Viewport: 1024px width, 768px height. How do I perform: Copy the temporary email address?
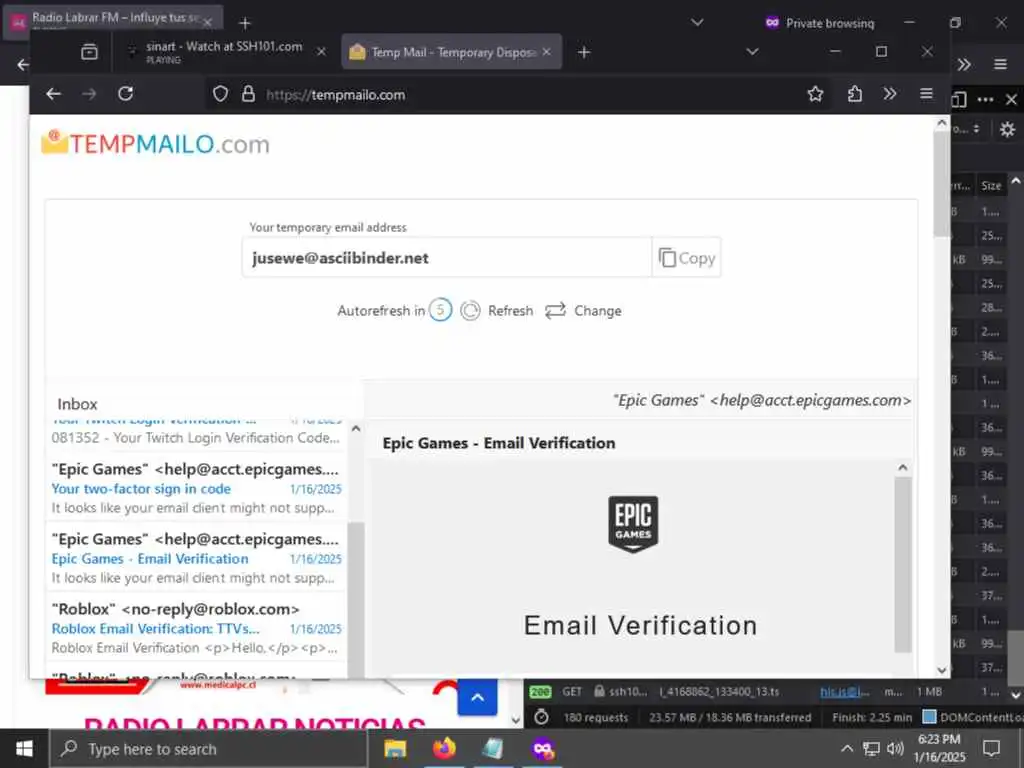686,258
